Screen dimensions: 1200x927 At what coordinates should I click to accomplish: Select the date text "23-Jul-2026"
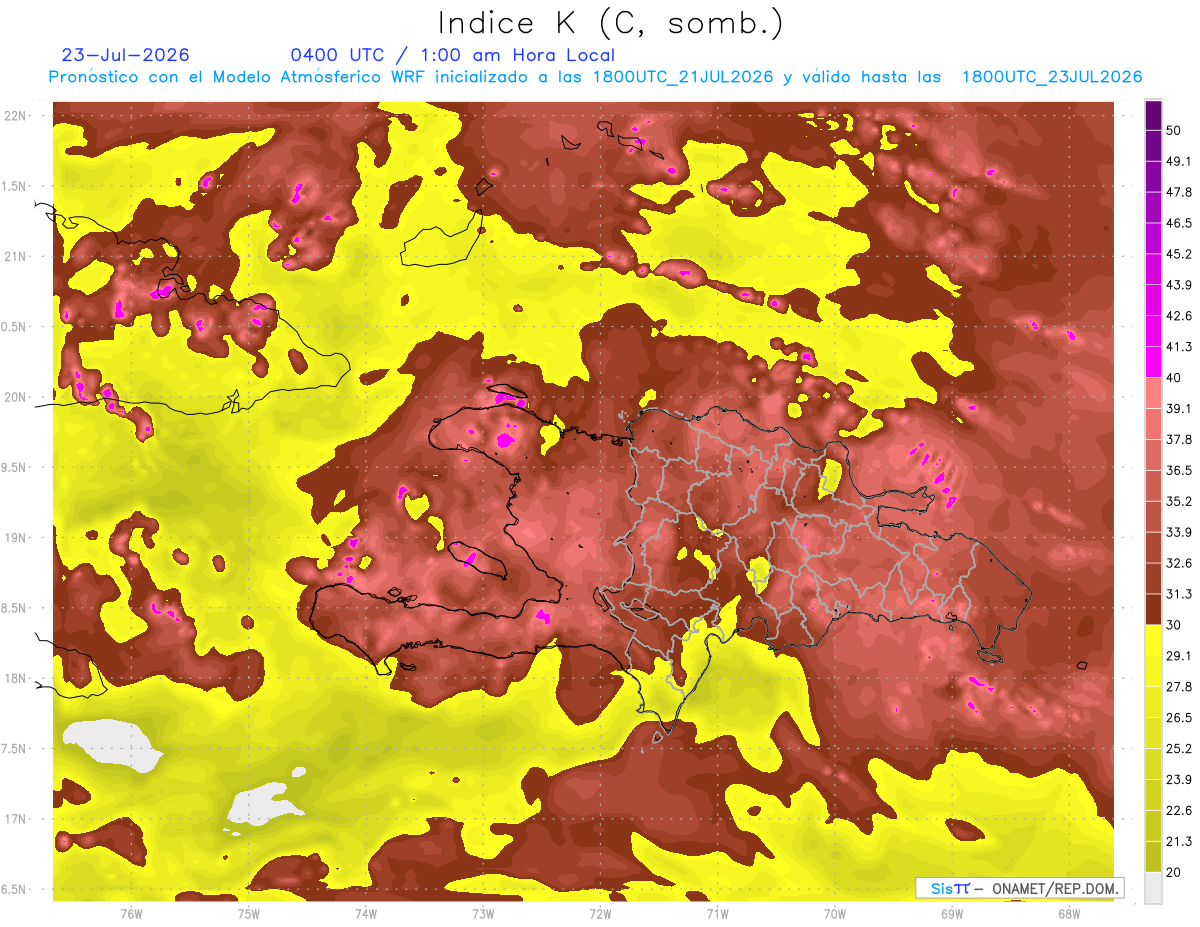pos(125,55)
